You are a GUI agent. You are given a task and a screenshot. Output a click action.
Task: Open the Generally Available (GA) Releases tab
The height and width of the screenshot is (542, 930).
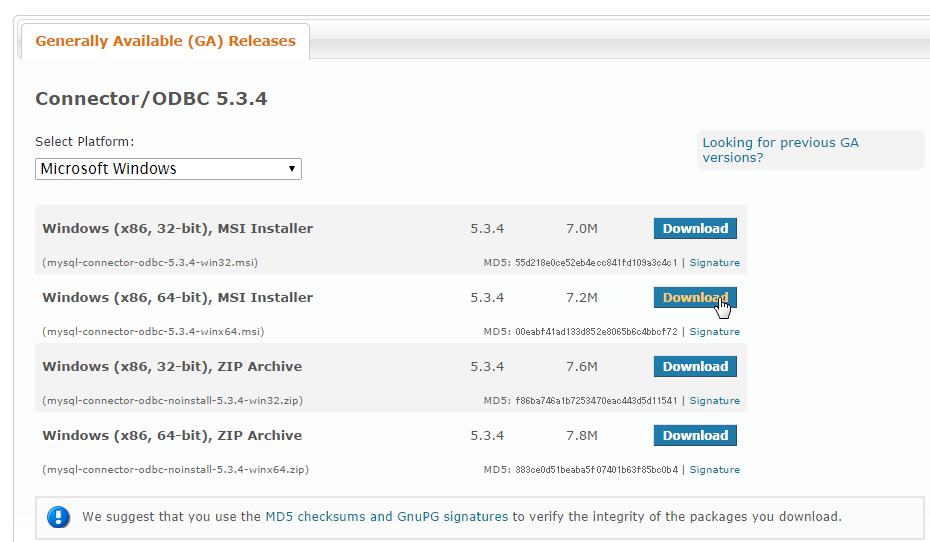pyautogui.click(x=165, y=41)
